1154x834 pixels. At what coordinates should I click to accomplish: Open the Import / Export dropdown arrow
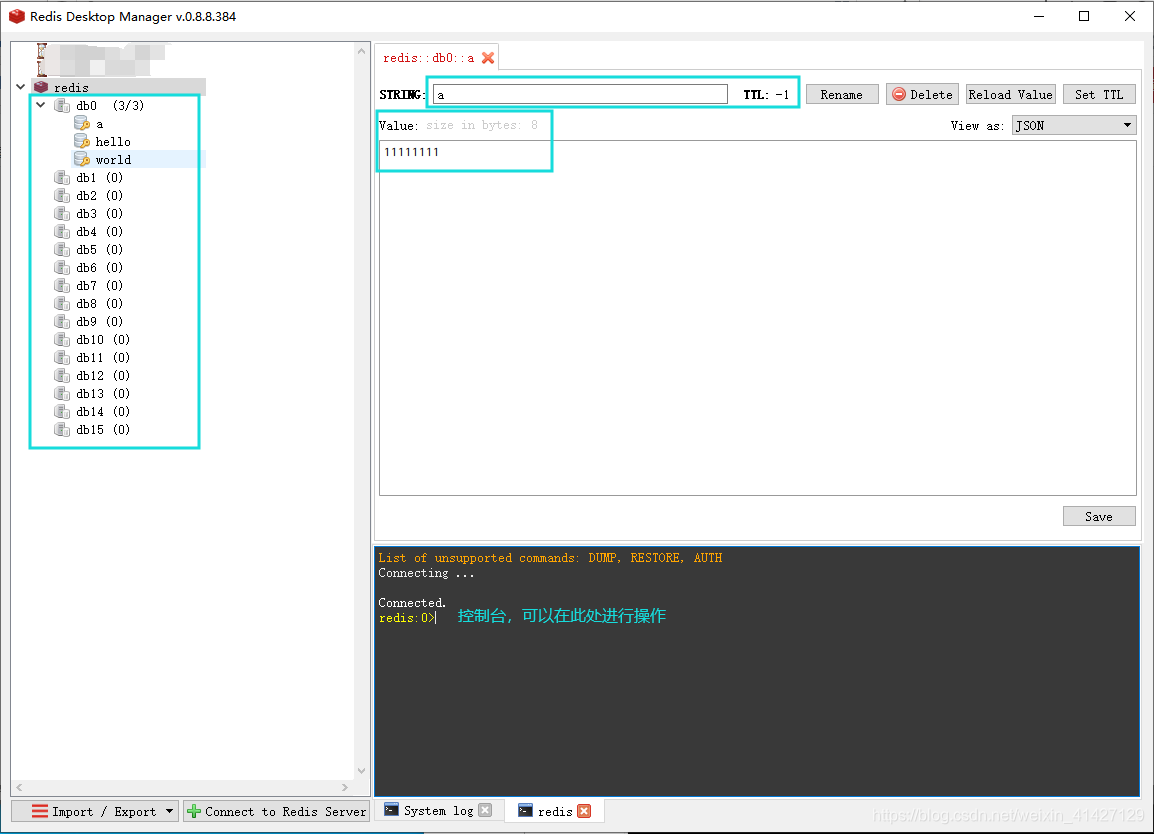point(169,811)
